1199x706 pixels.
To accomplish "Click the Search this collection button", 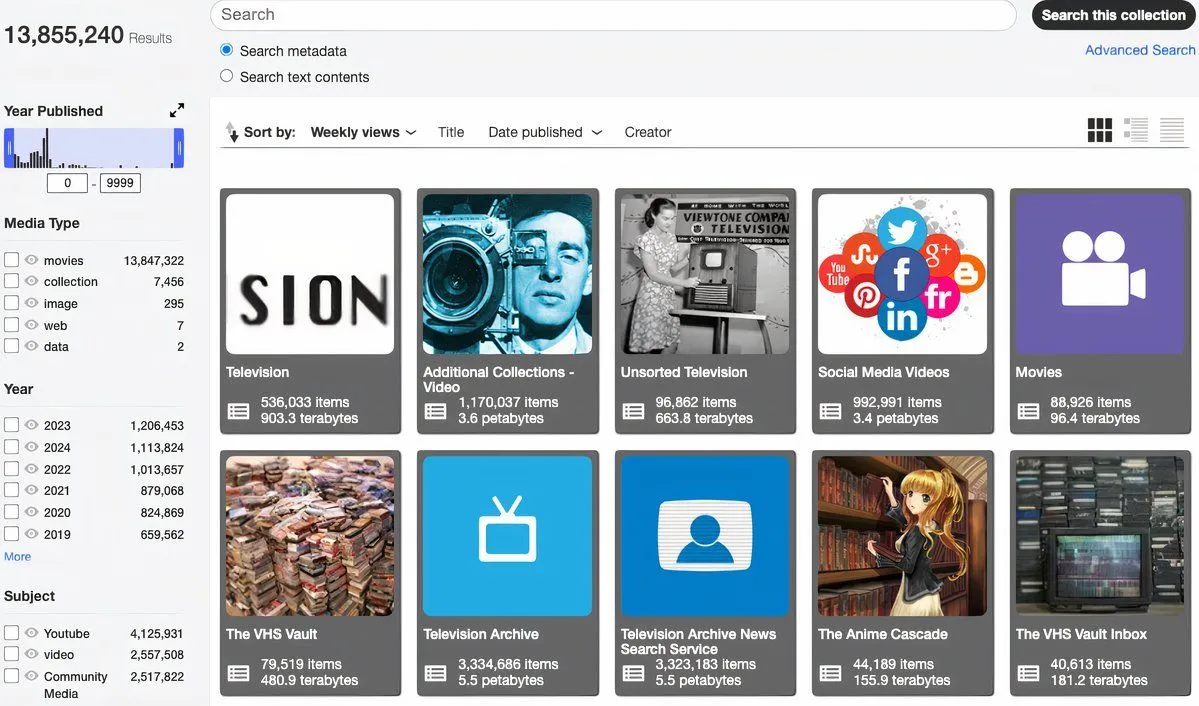I will point(1113,15).
